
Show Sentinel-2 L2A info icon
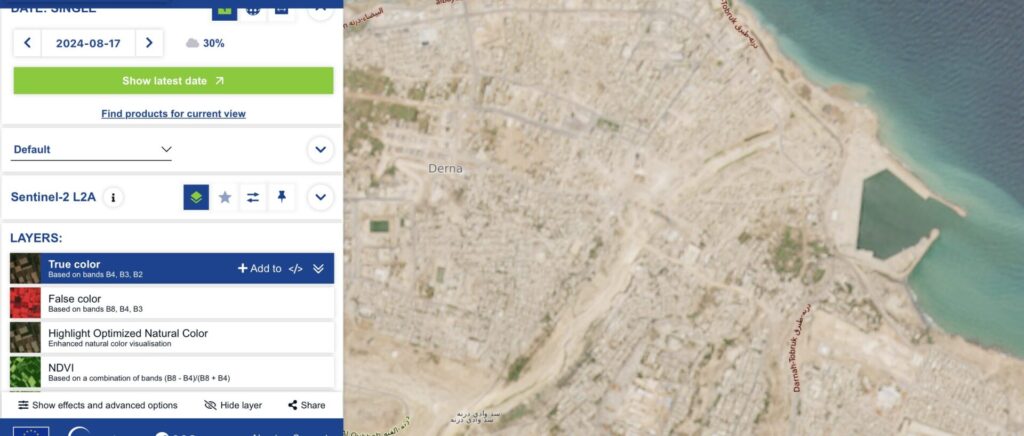113,197
